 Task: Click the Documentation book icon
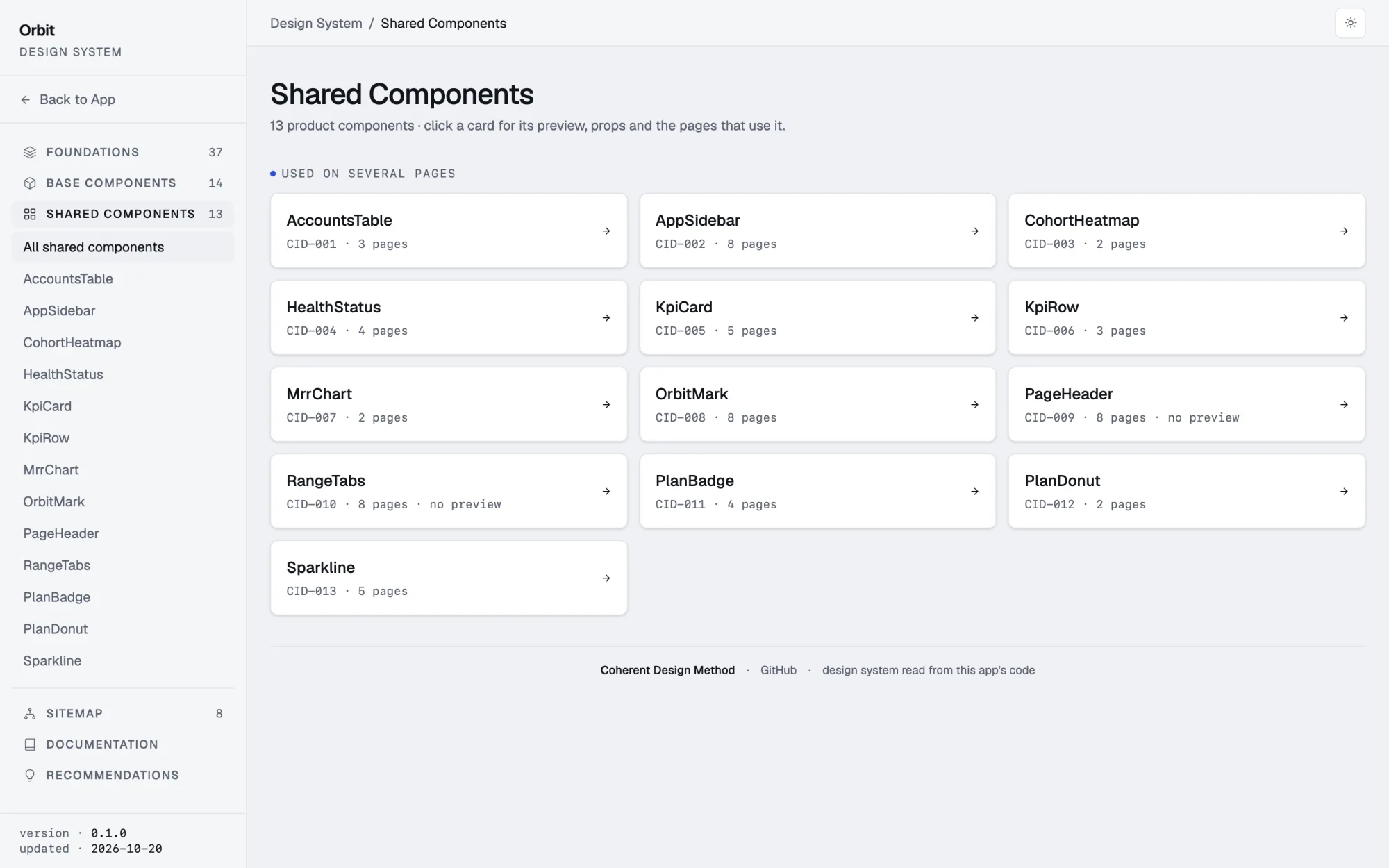[30, 744]
